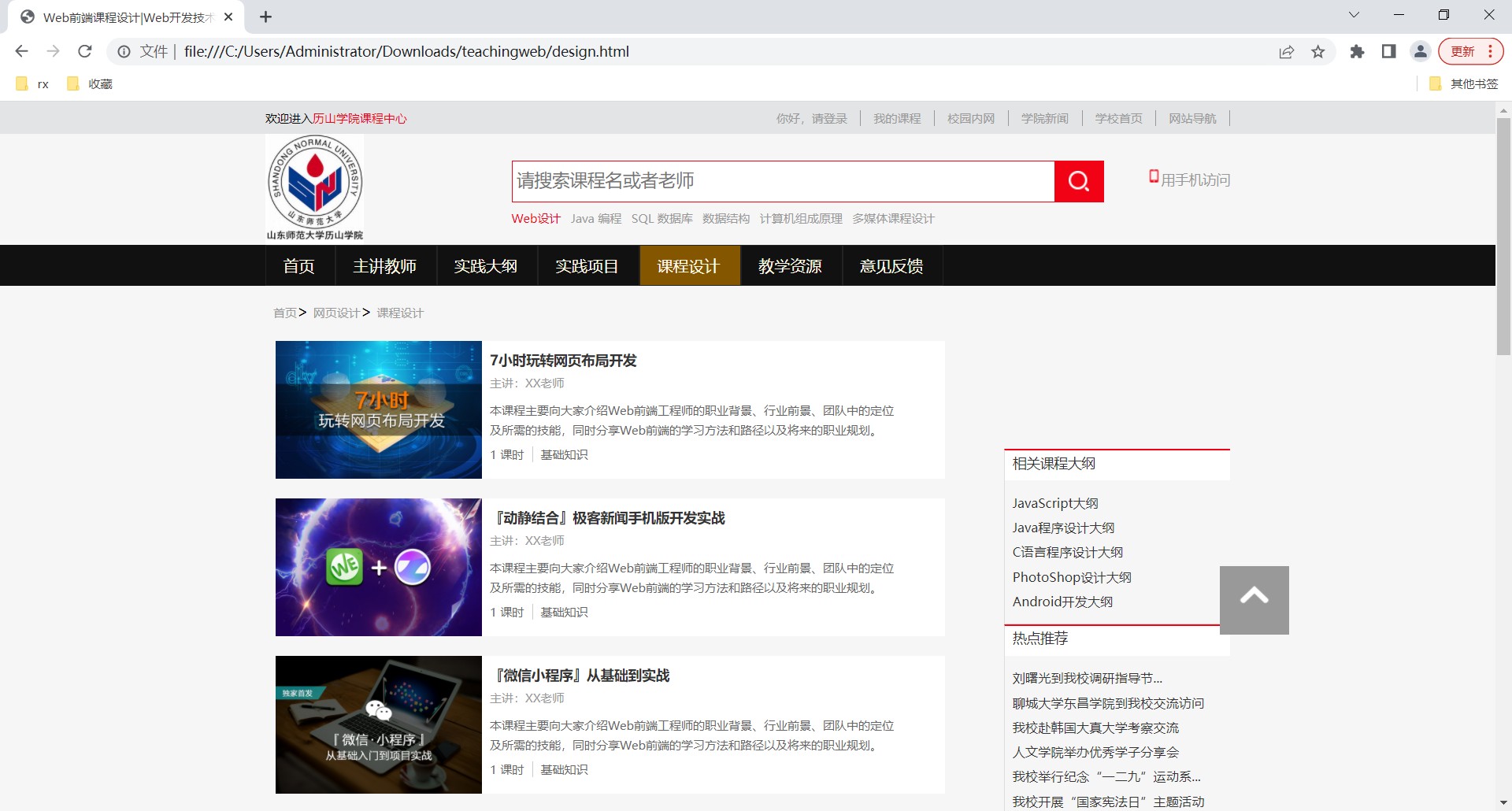The image size is (1512, 811).
Task: Click breadcrumb 网页设计 link
Action: tap(336, 313)
